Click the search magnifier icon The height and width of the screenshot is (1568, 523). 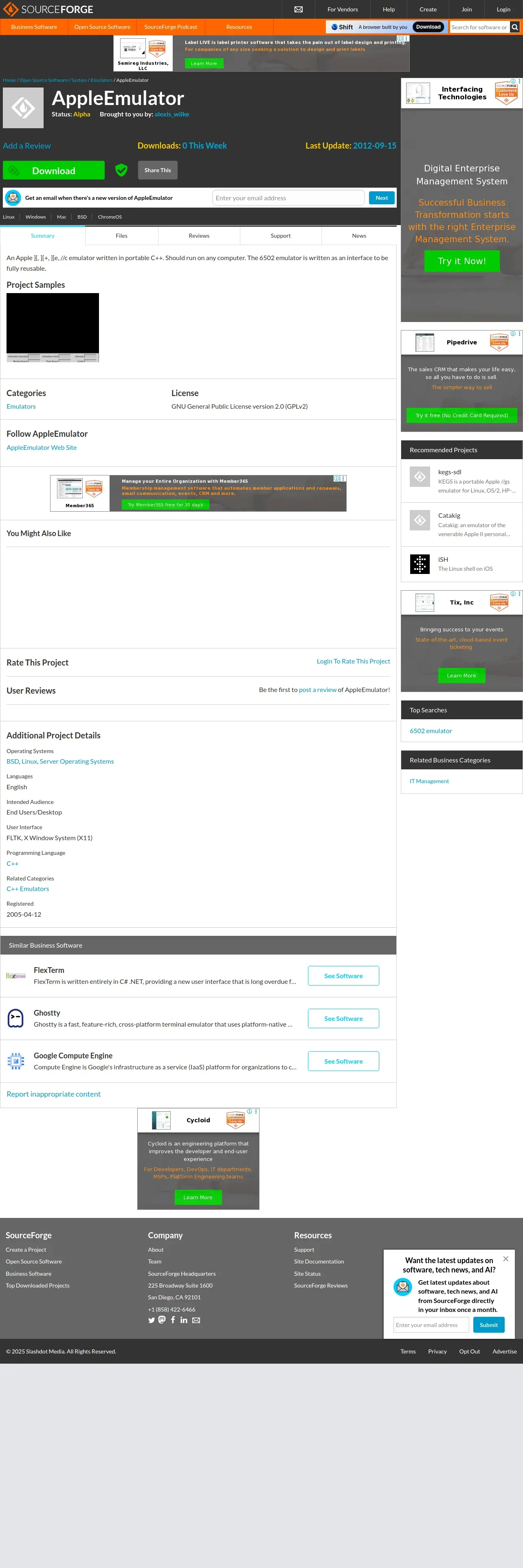tap(515, 27)
